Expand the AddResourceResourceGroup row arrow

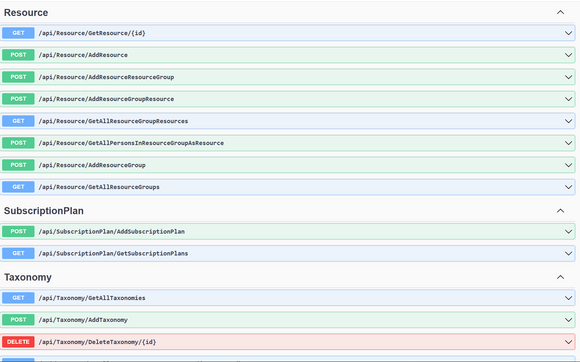coord(568,77)
